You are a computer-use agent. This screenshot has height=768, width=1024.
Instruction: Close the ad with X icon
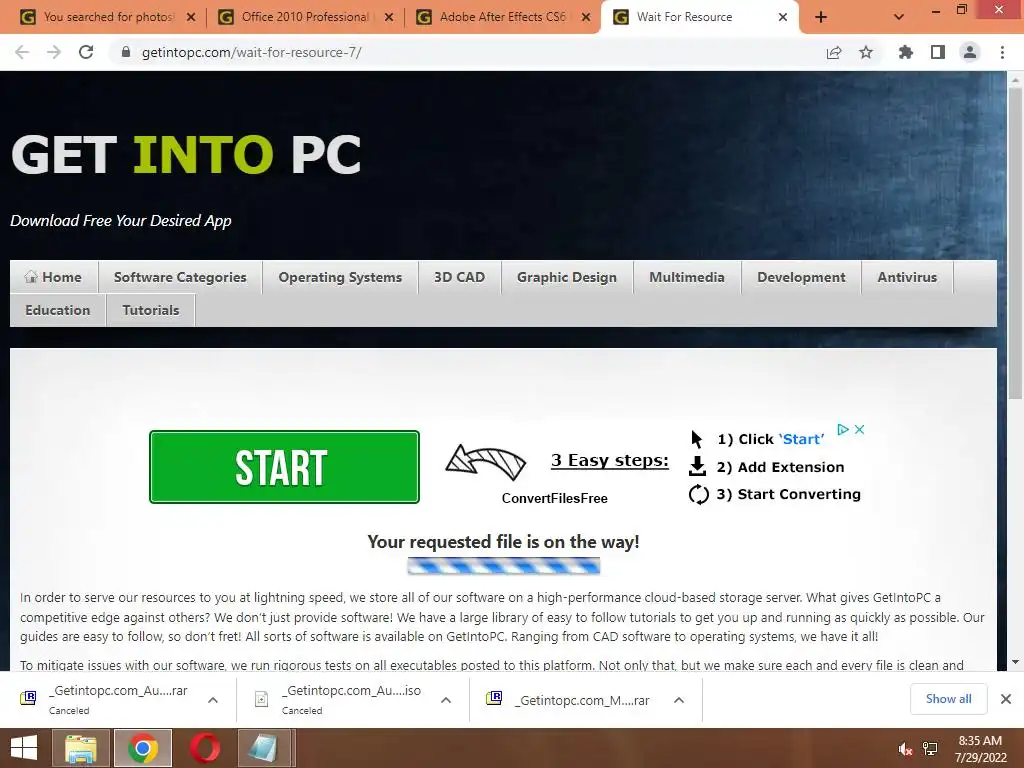click(859, 430)
